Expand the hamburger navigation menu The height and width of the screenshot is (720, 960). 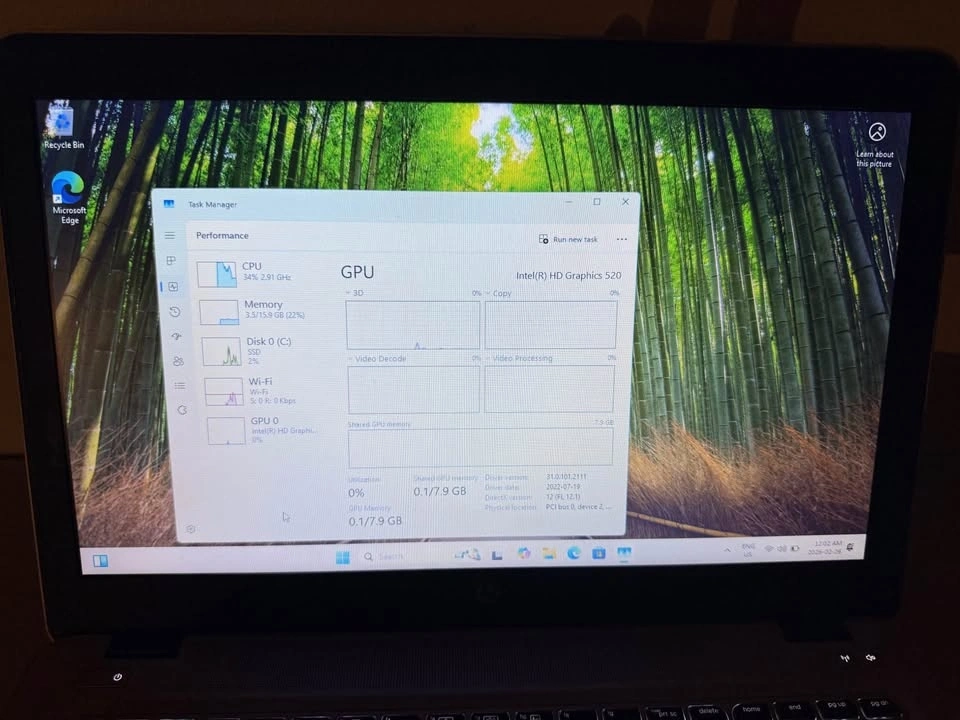click(x=169, y=235)
